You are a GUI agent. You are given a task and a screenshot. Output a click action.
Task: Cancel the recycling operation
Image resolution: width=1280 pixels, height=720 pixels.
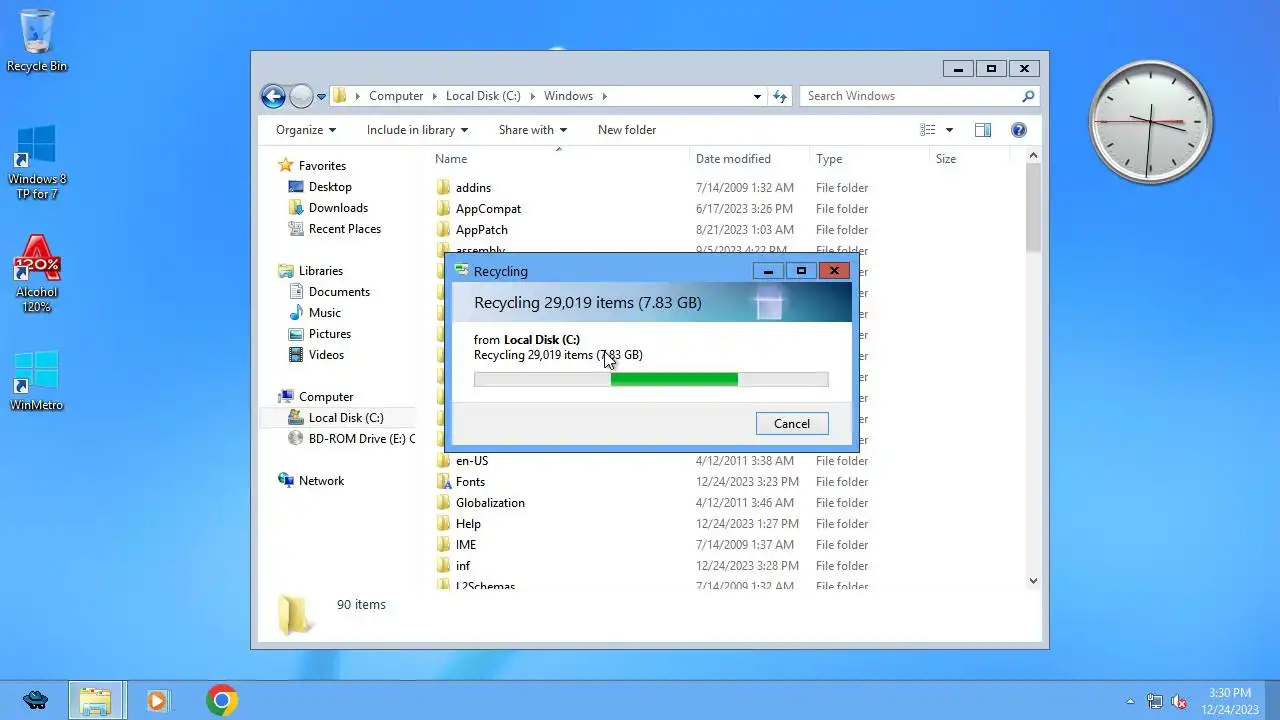click(792, 424)
